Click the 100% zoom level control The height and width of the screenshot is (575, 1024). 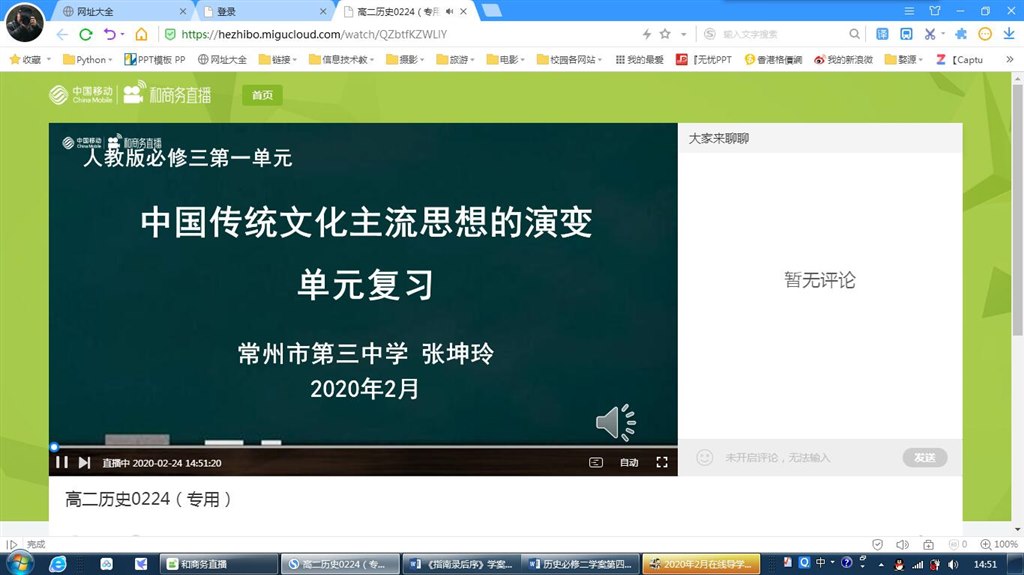pos(999,544)
